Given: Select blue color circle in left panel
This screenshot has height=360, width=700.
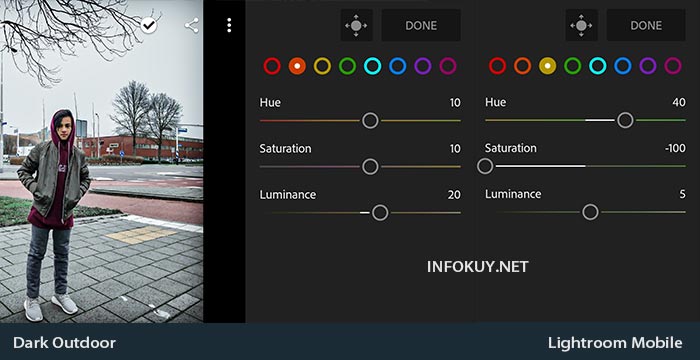Looking at the screenshot, I should coord(397,66).
